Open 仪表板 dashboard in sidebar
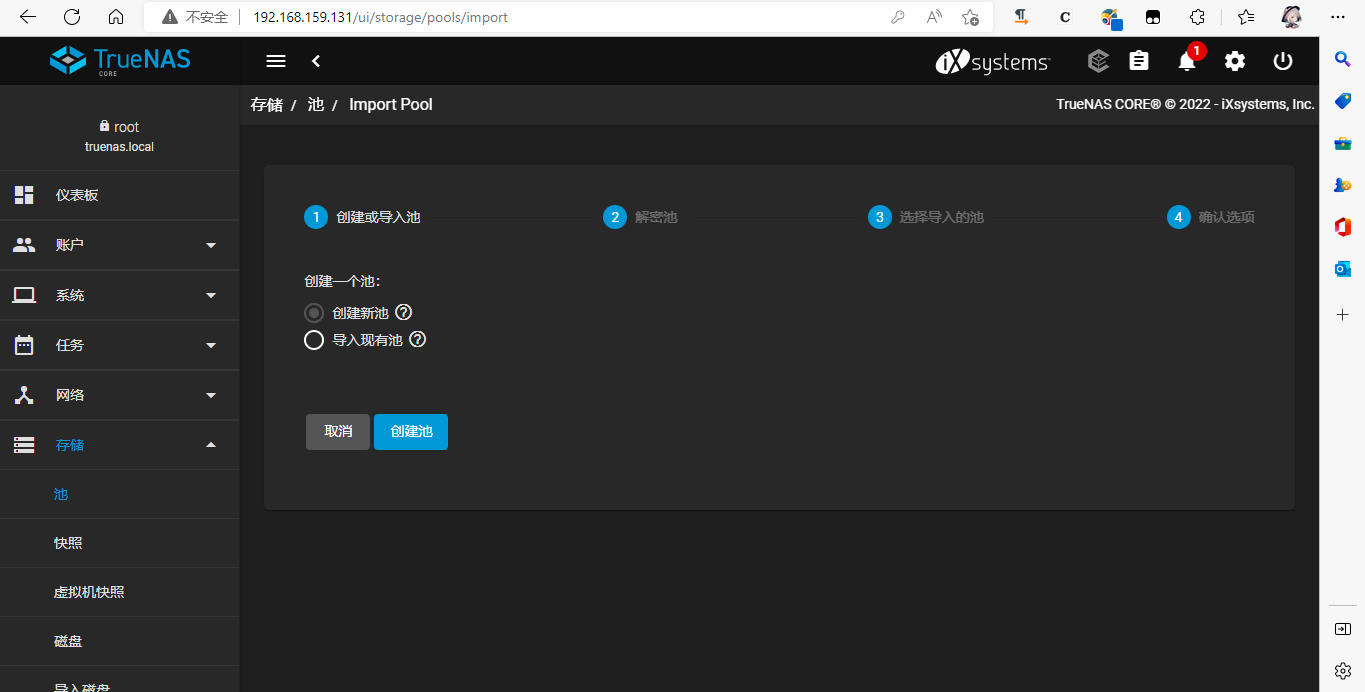1365x692 pixels. click(77, 195)
